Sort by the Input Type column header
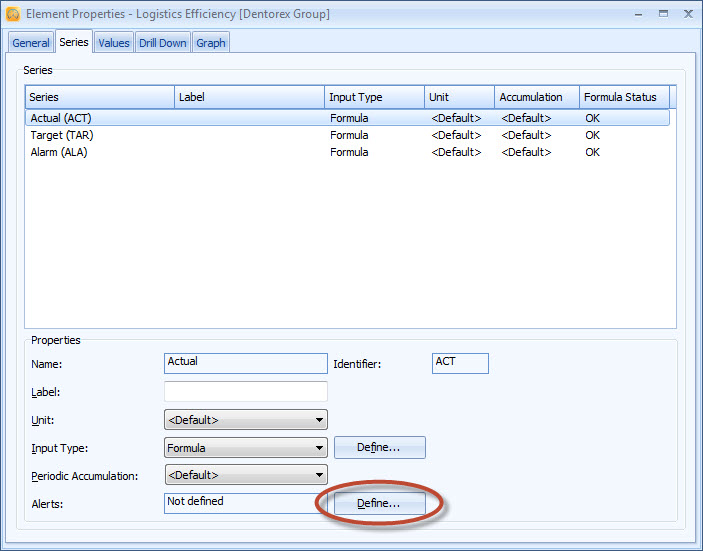 pyautogui.click(x=374, y=97)
